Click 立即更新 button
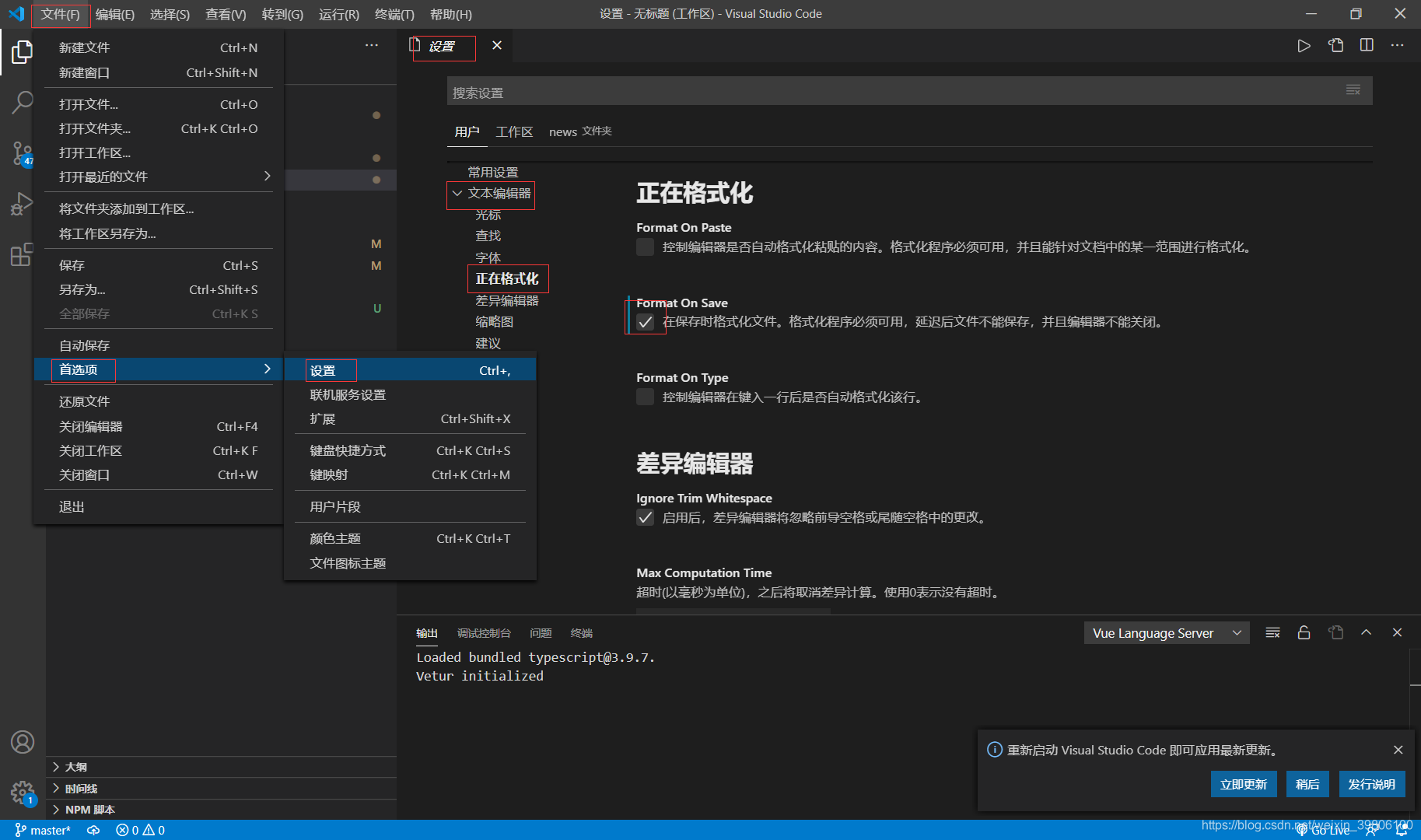This screenshot has height=840, width=1421. point(1244,784)
